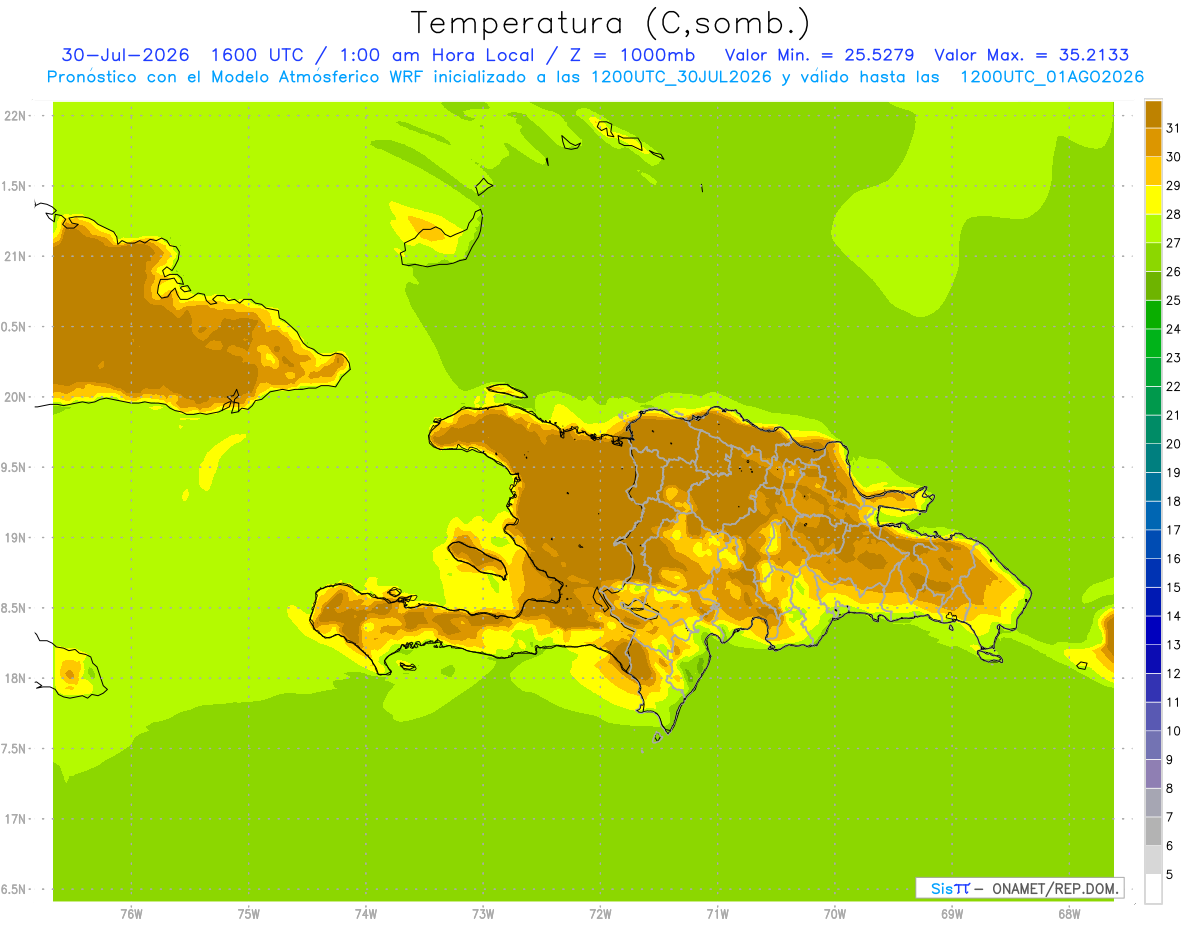Click the '19N' latitude label

click(16, 538)
